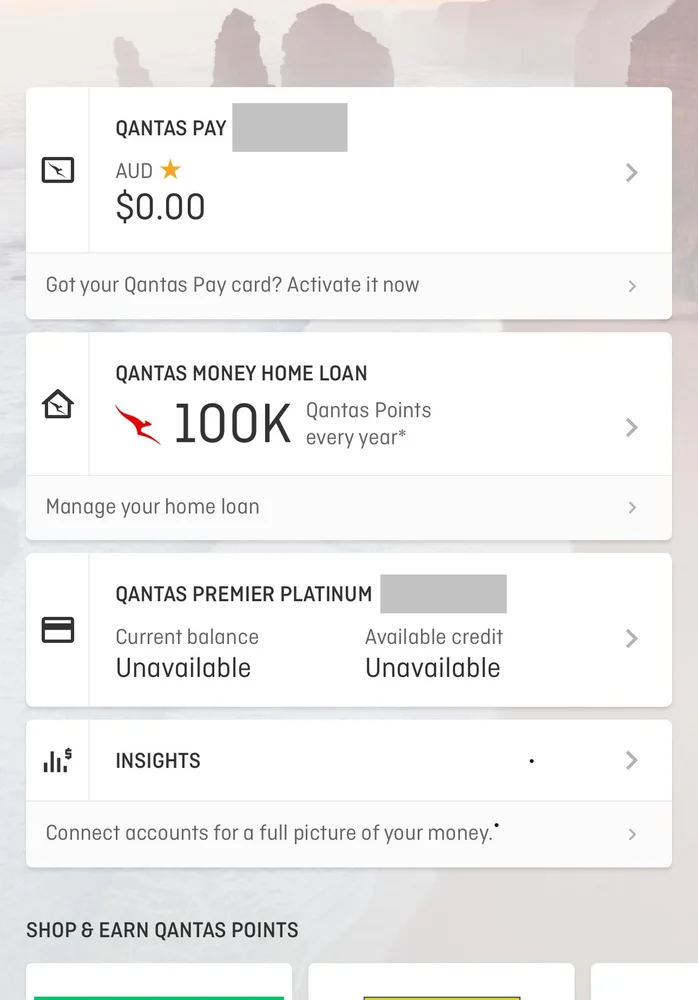The width and height of the screenshot is (698, 1000).
Task: Open Qantas Money Home Loan chevron
Action: (x=631, y=427)
